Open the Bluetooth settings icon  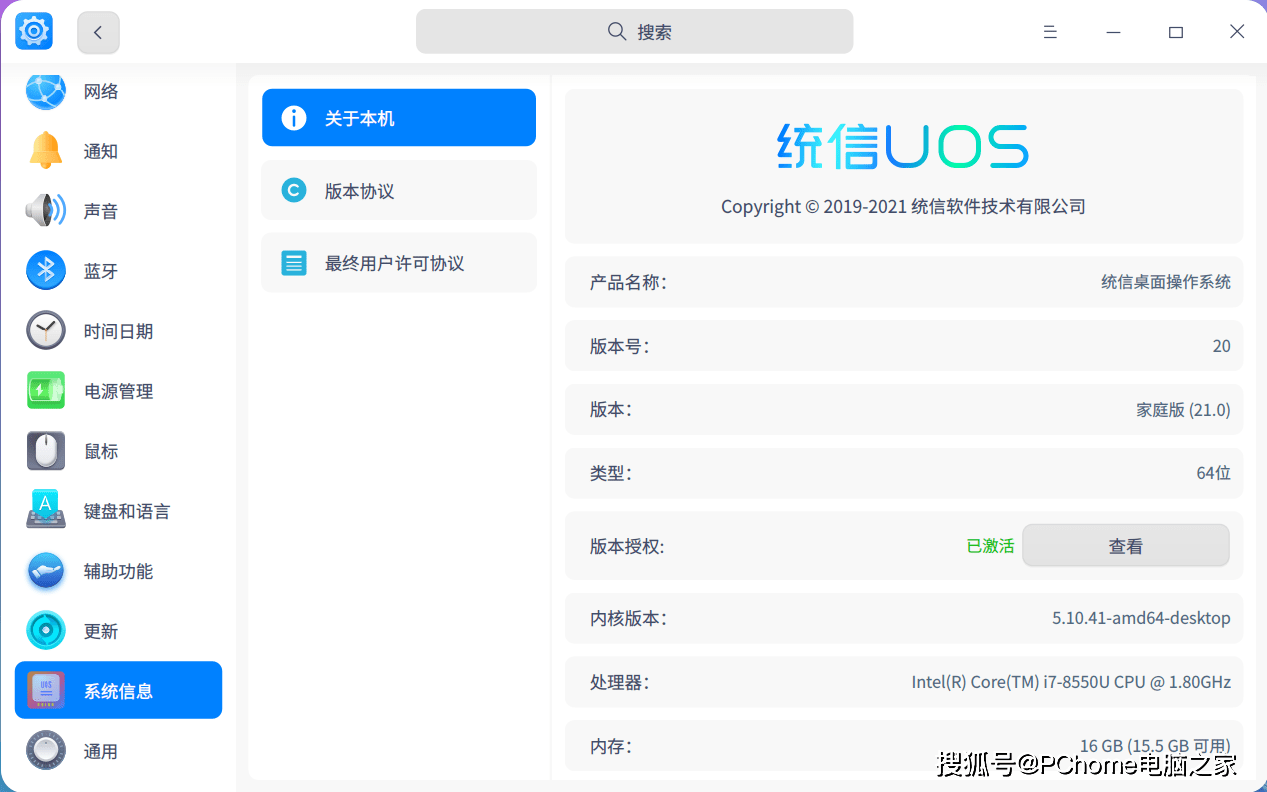tap(45, 271)
